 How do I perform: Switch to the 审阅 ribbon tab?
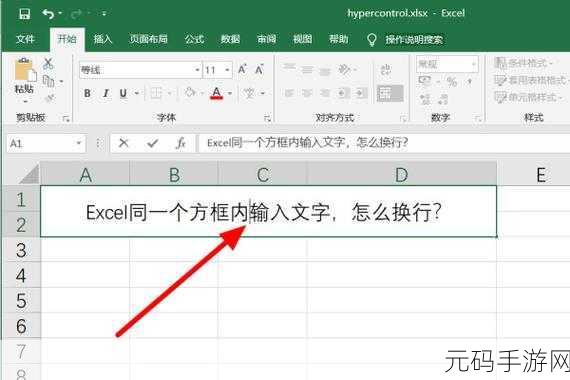tap(266, 39)
